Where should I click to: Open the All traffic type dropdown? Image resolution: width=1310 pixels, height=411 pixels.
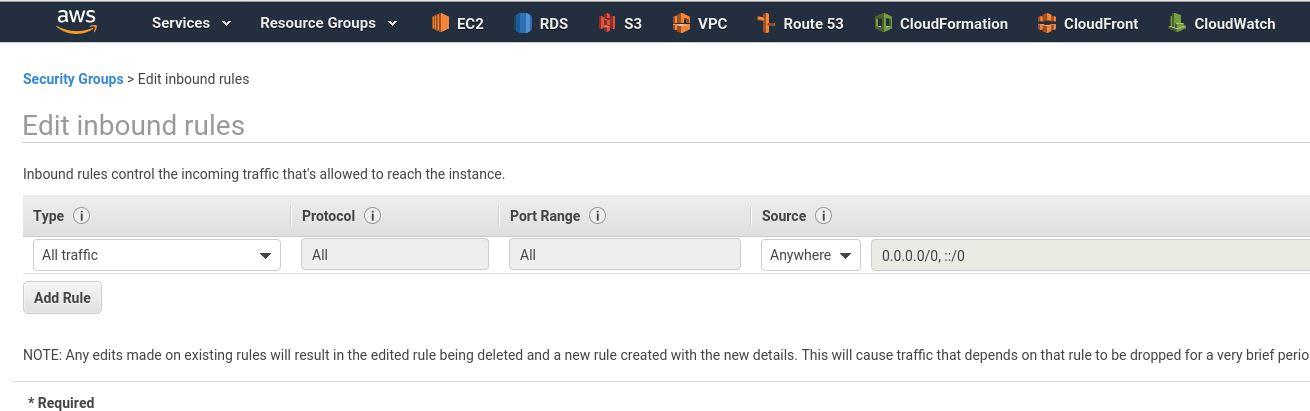click(x=157, y=255)
